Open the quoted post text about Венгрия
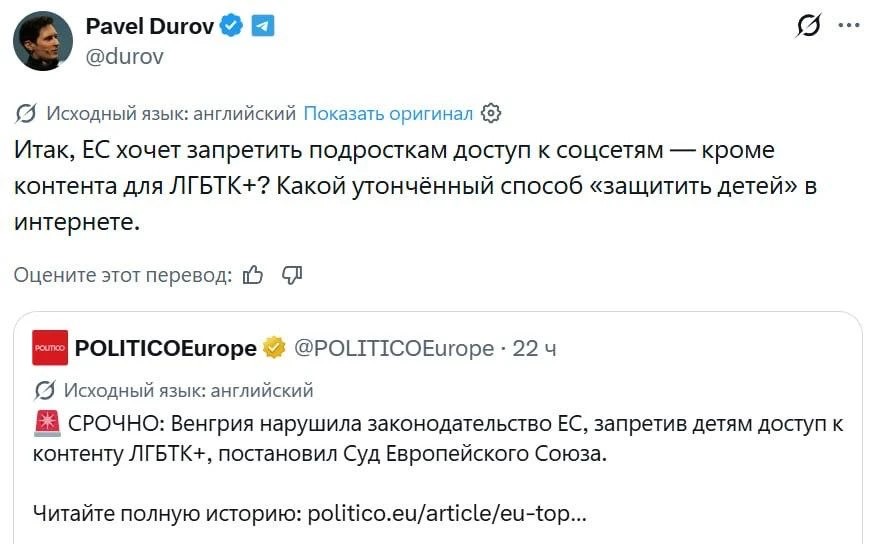The width and height of the screenshot is (876, 544). coord(440,438)
